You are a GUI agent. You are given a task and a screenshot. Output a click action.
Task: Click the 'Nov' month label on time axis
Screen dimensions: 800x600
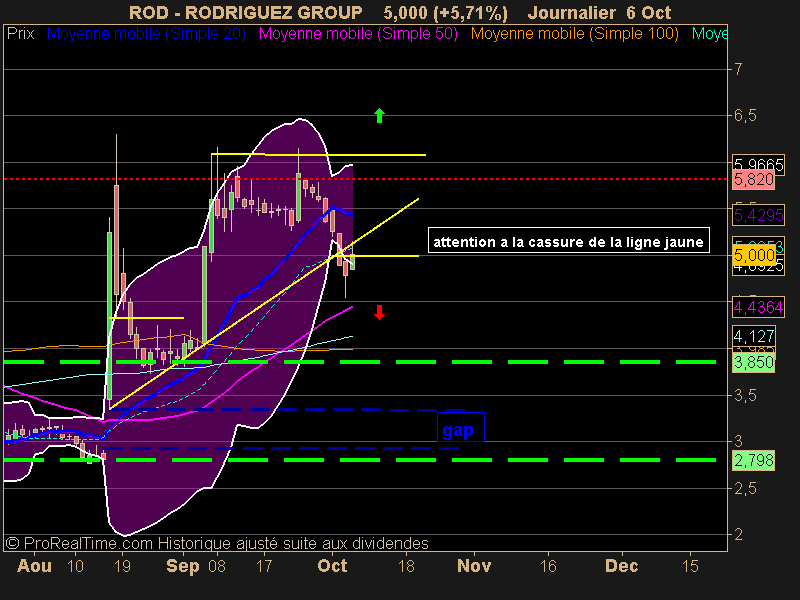coord(474,566)
